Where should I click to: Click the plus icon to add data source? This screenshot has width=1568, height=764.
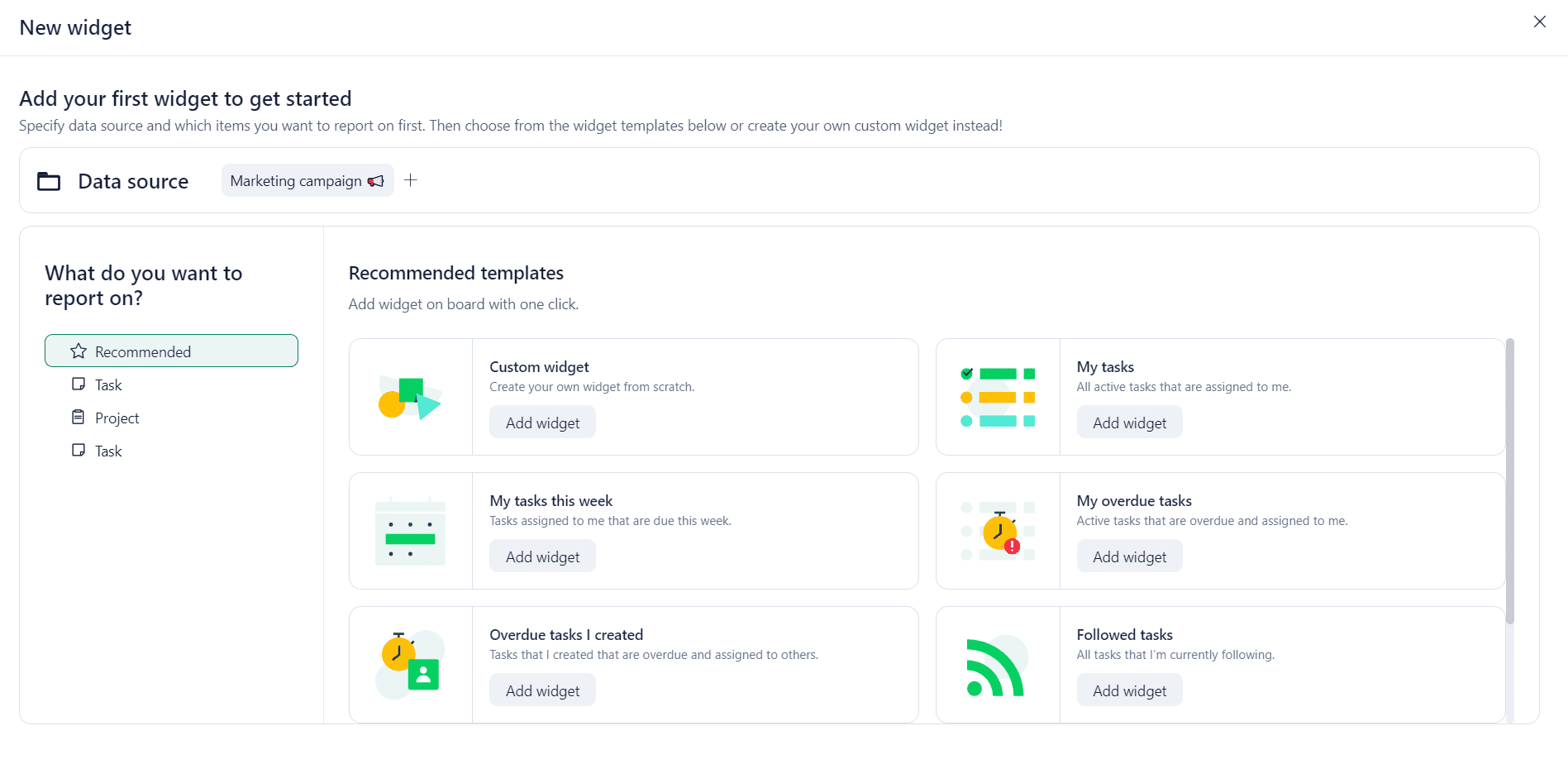point(411,180)
